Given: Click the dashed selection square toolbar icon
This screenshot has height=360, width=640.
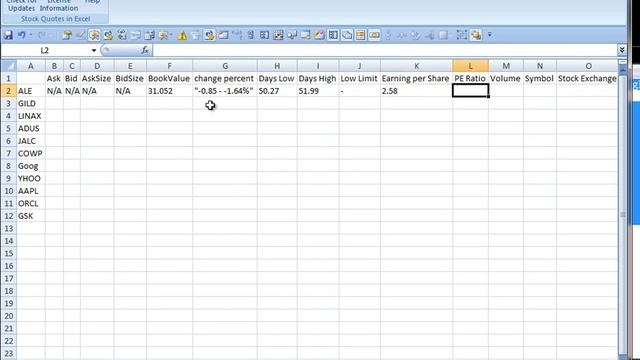Looking at the screenshot, I should pos(461,36).
